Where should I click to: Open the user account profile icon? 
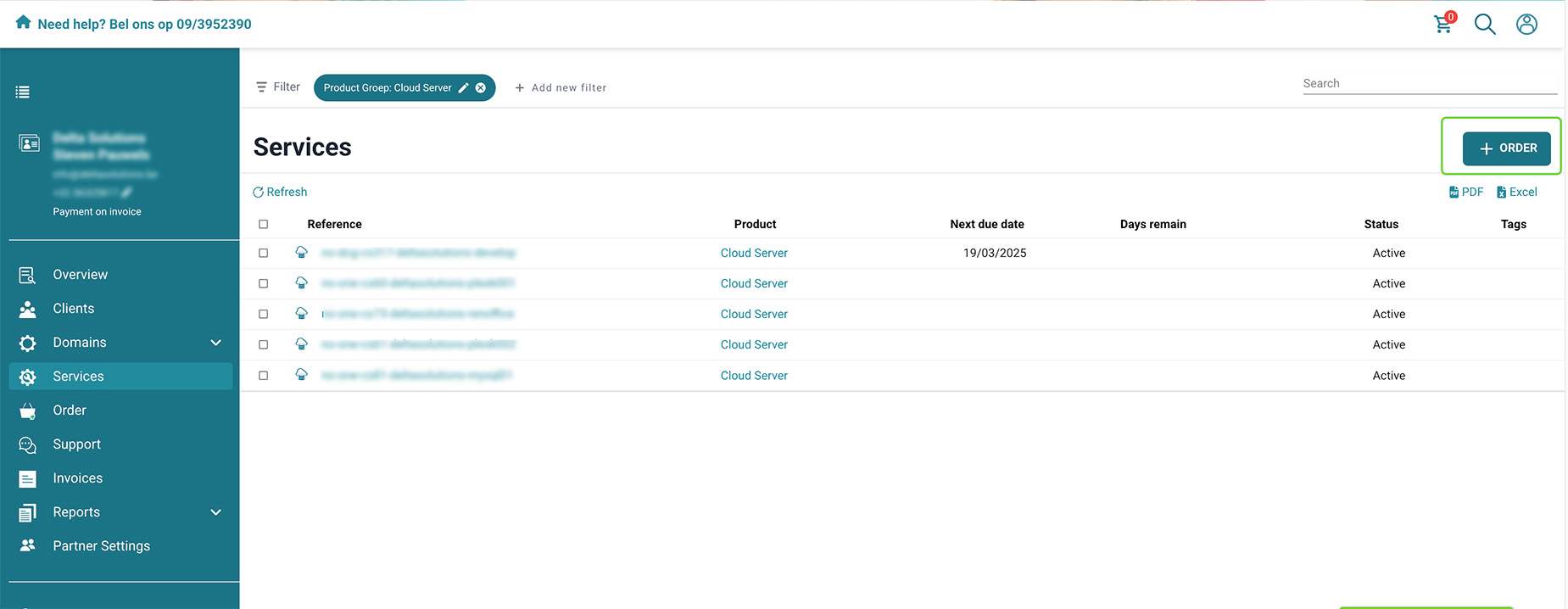[1526, 24]
